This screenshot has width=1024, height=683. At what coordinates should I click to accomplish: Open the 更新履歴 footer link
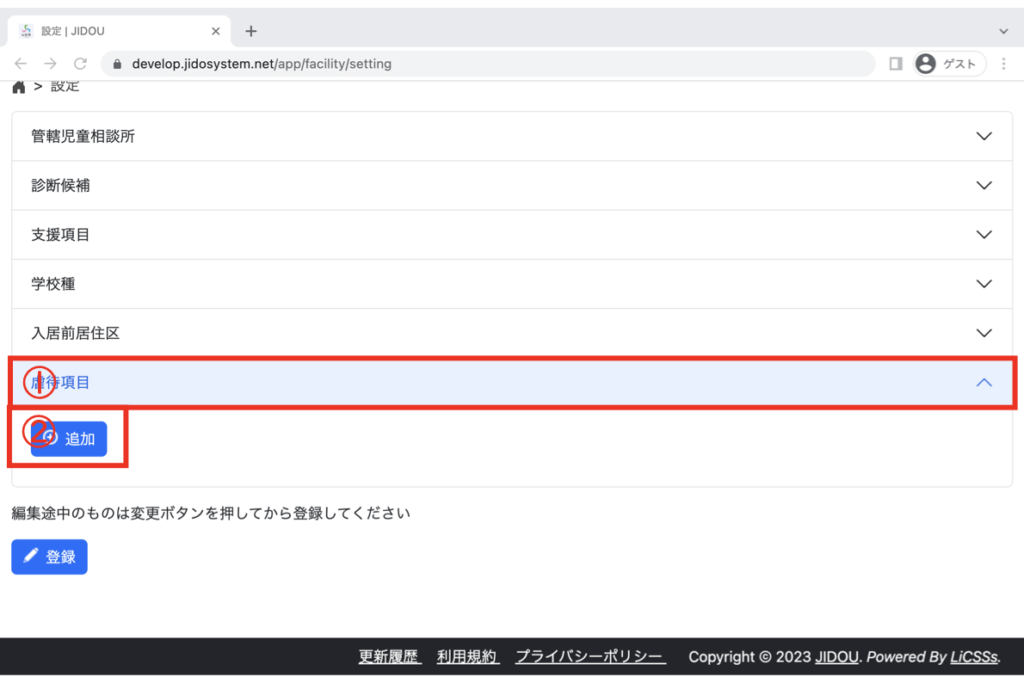[390, 657]
